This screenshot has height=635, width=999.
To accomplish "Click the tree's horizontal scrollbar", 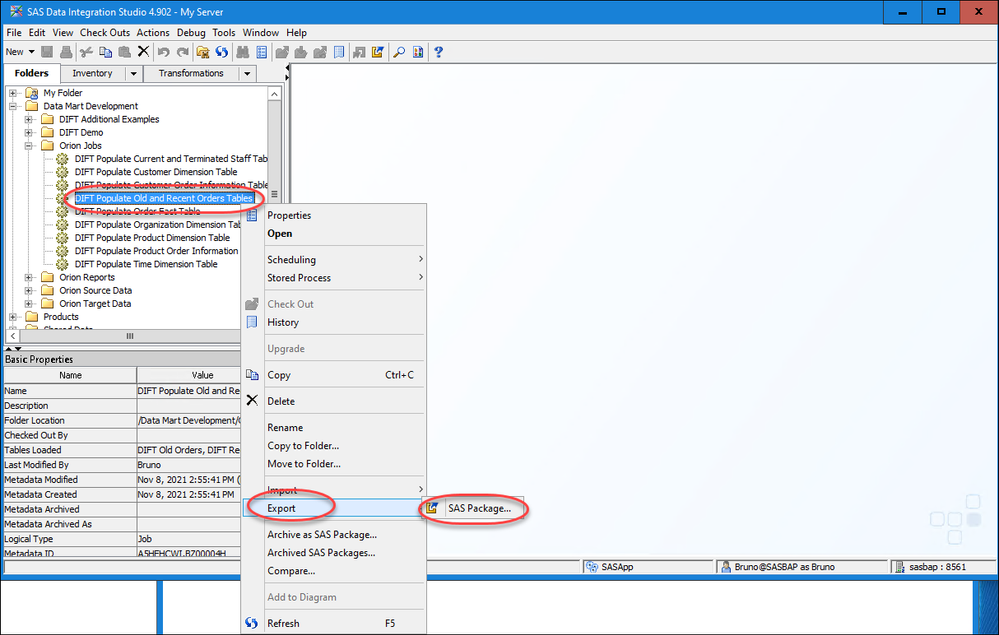I will pos(128,337).
